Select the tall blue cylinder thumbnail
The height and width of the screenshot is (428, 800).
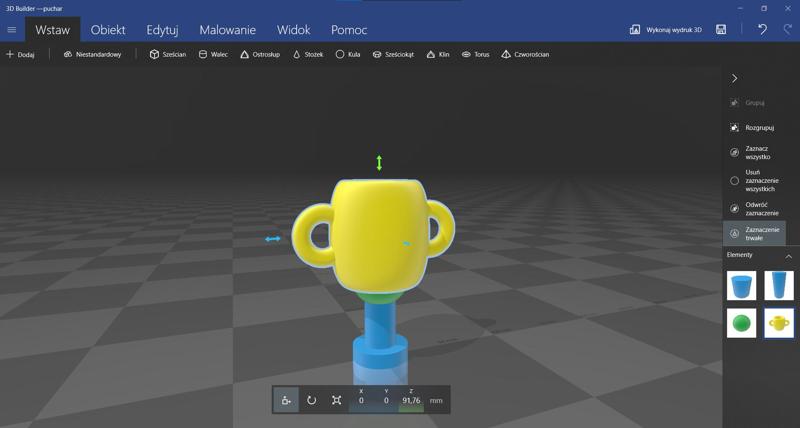[779, 286]
